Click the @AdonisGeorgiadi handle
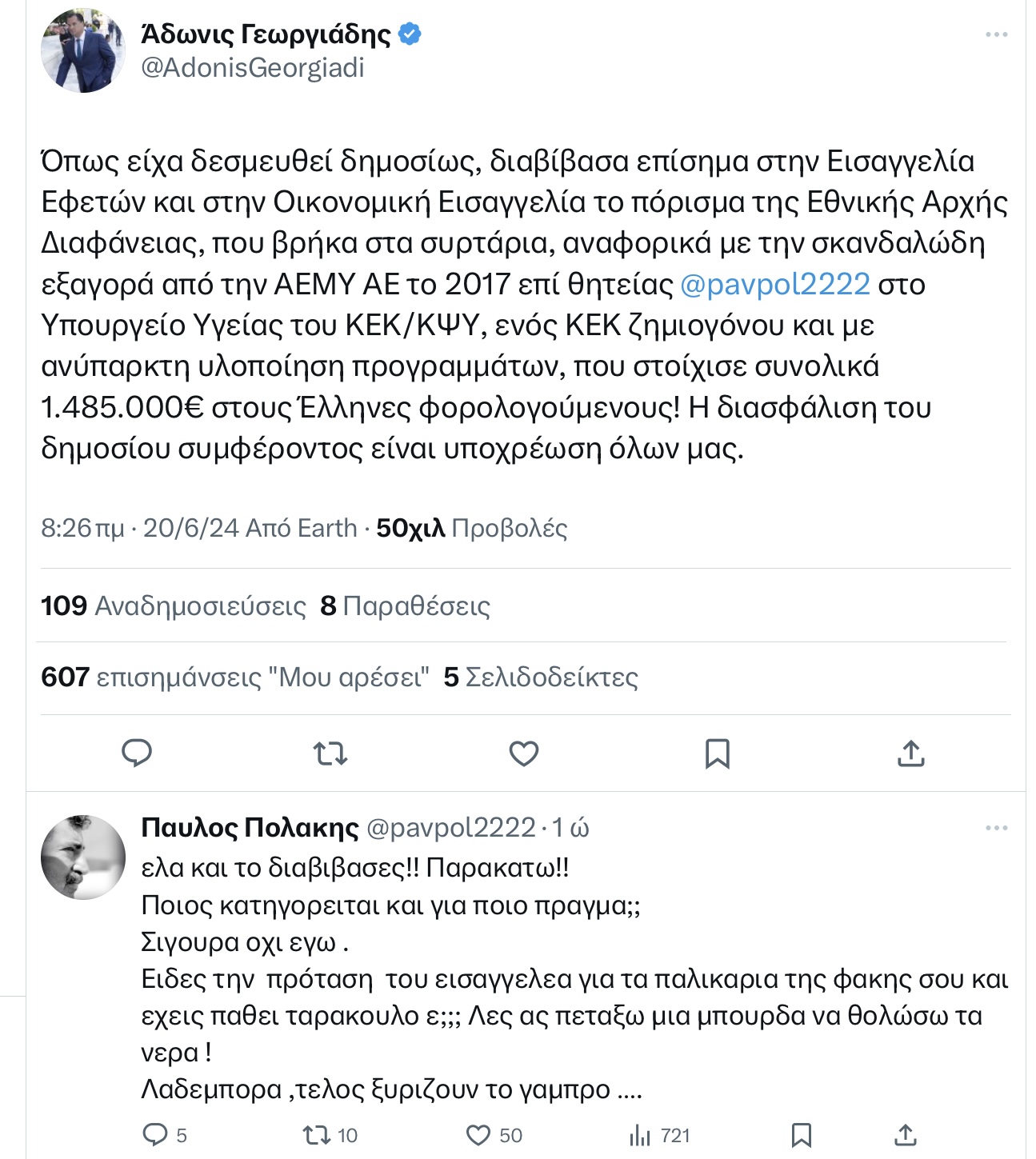This screenshot has width=1036, height=1159. click(253, 68)
